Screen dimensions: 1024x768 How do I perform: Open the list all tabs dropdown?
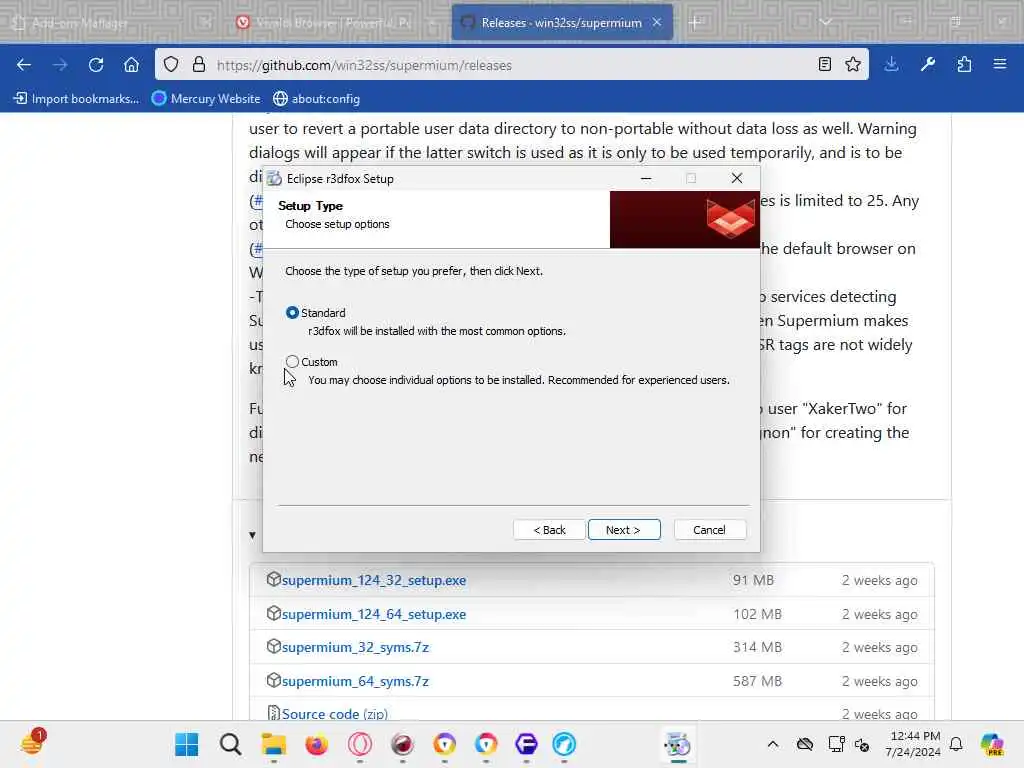[x=825, y=22]
